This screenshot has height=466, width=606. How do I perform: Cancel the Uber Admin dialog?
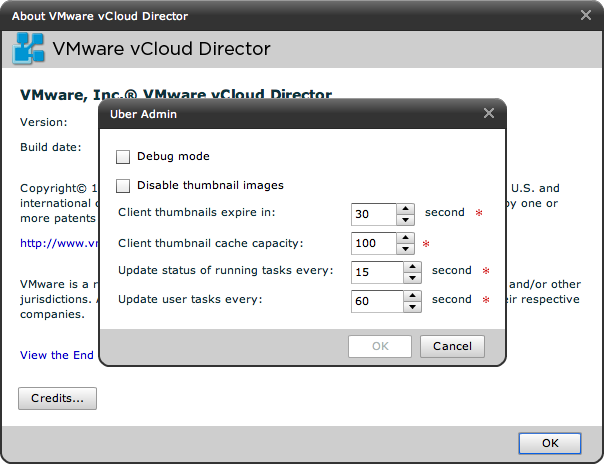tap(452, 346)
